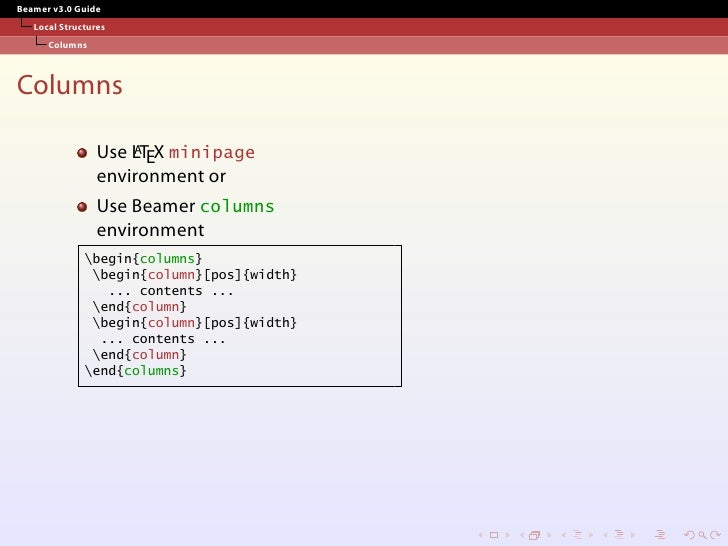Click the subsection navigation icon

pyautogui.click(x=578, y=535)
